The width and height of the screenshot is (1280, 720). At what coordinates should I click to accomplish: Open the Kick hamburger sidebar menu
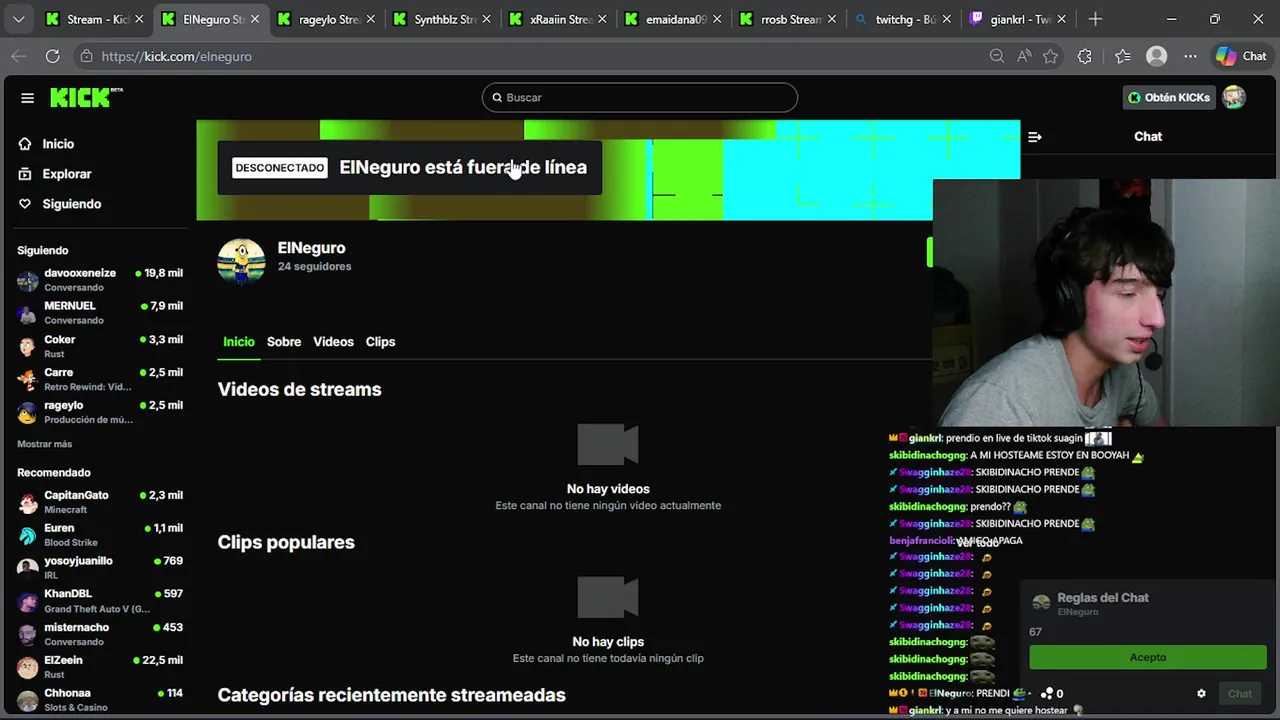pos(27,98)
